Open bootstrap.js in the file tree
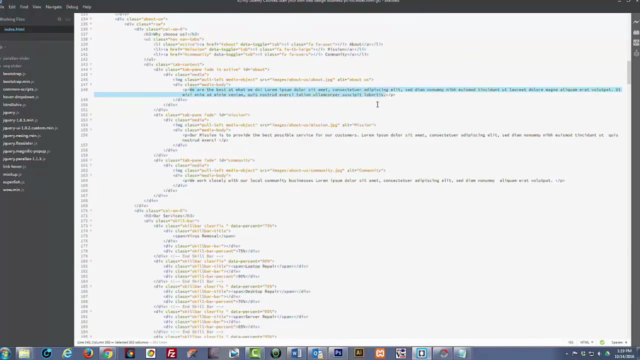The image size is (640, 360). point(14,74)
